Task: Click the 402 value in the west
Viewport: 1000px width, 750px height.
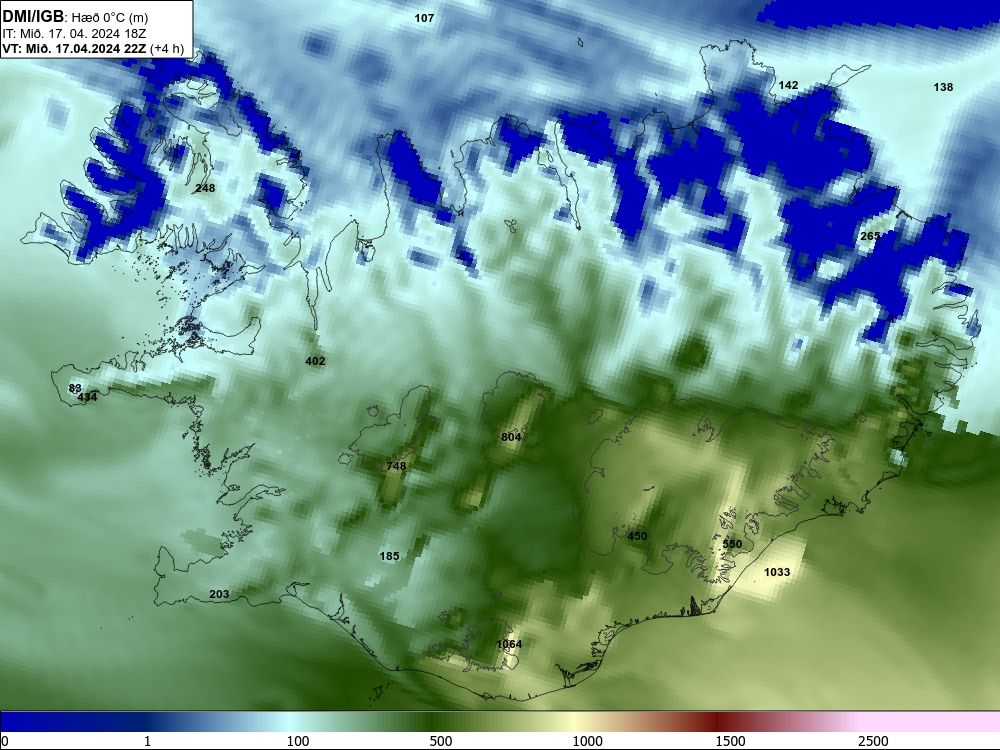Action: 315,361
